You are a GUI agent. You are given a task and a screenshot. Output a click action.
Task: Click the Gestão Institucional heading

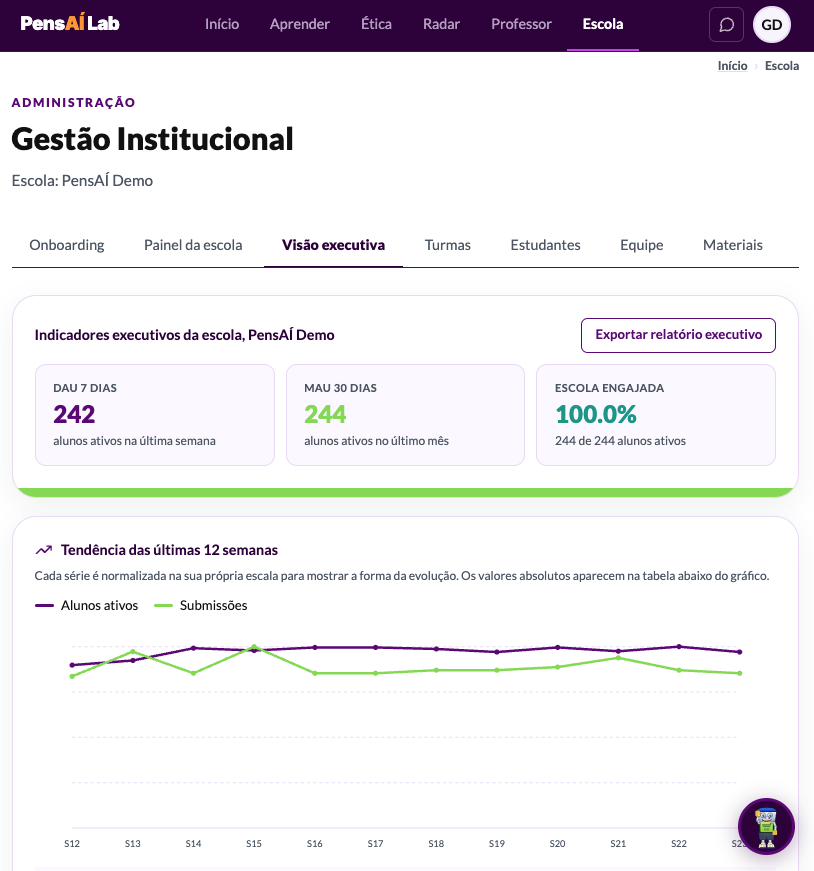click(x=152, y=139)
